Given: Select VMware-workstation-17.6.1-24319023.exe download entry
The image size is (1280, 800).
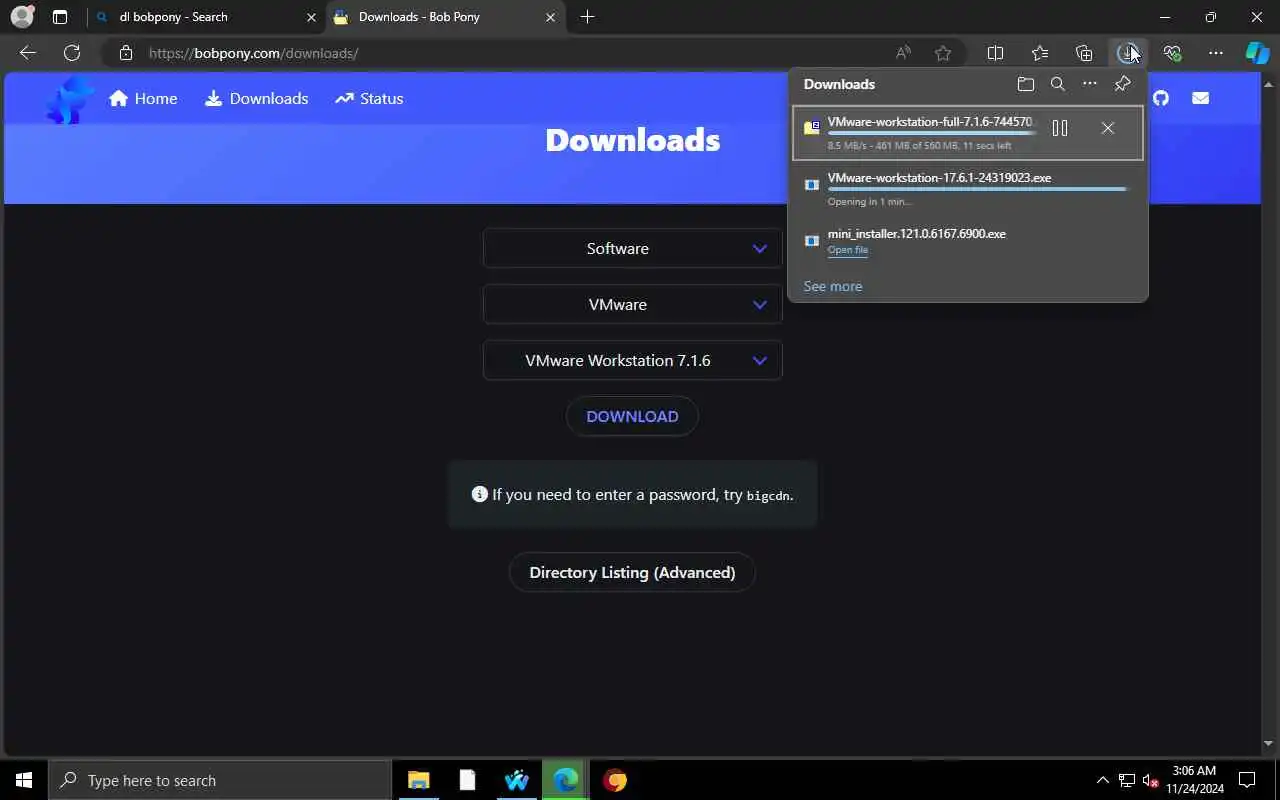Looking at the screenshot, I should coord(968,188).
